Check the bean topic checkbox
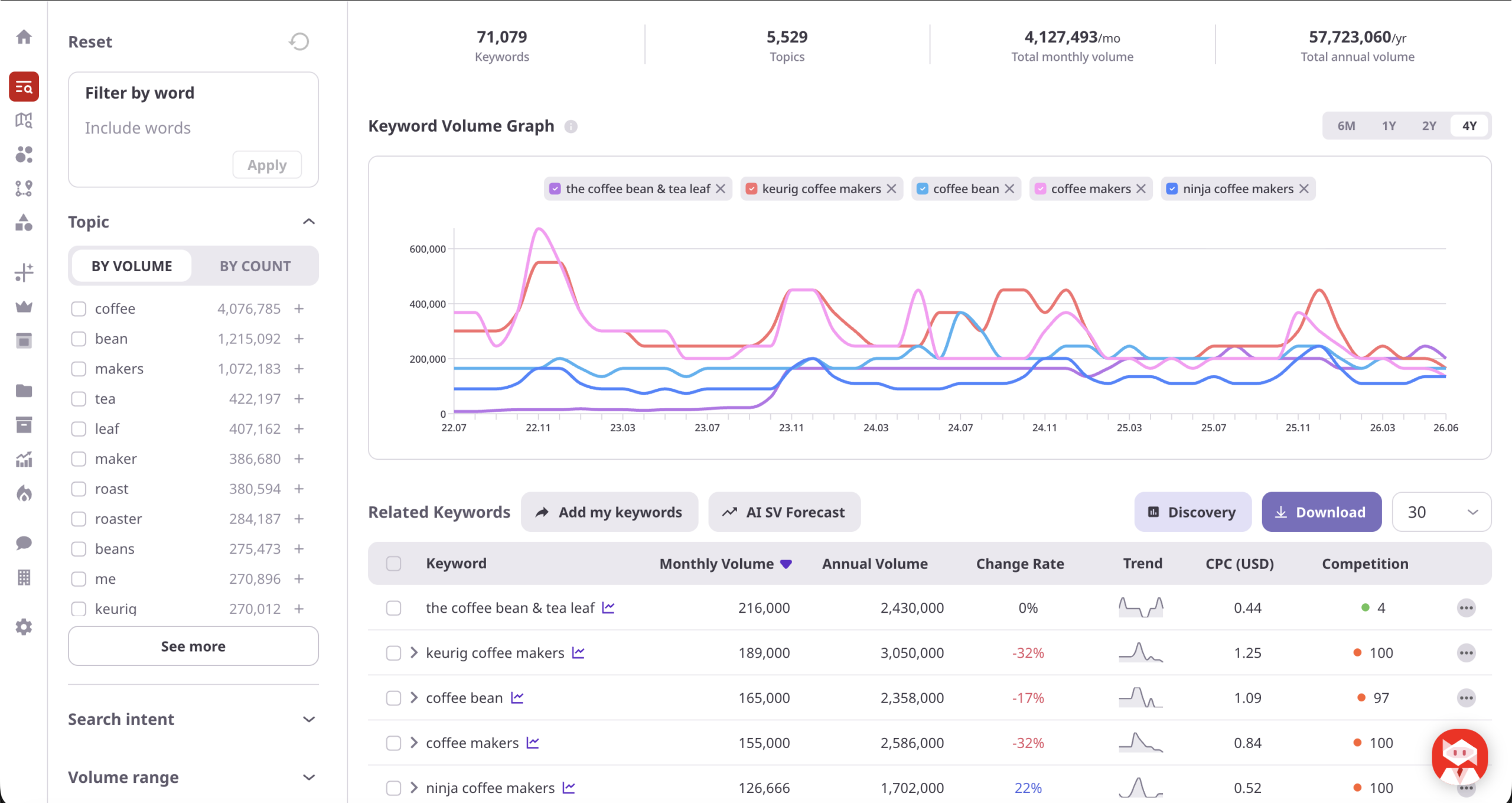The image size is (1512, 803). click(x=79, y=339)
